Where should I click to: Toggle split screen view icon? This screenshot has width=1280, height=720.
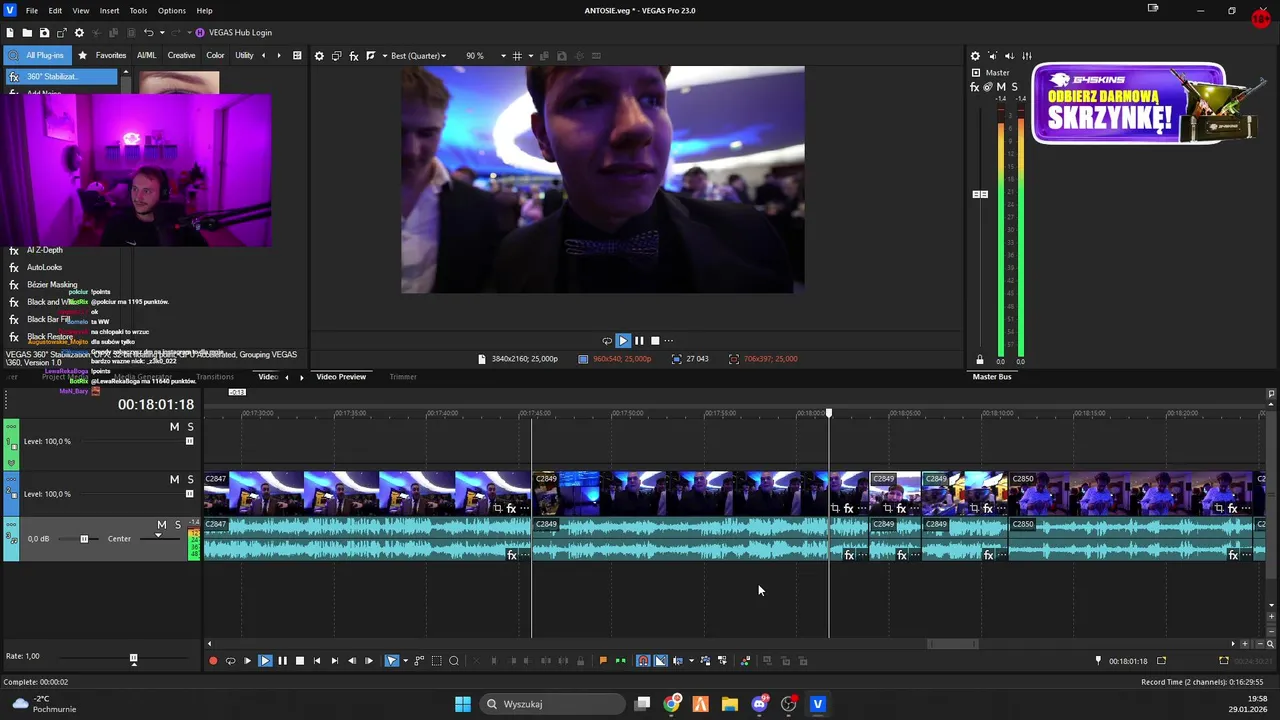[x=371, y=56]
